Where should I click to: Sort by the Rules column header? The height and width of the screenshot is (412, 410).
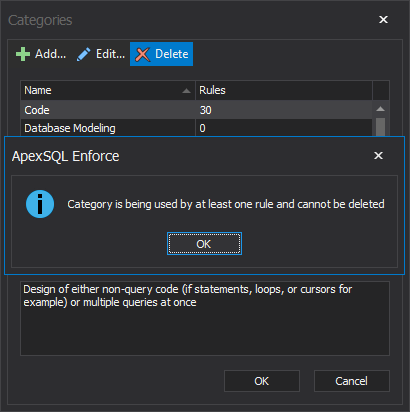point(284,90)
